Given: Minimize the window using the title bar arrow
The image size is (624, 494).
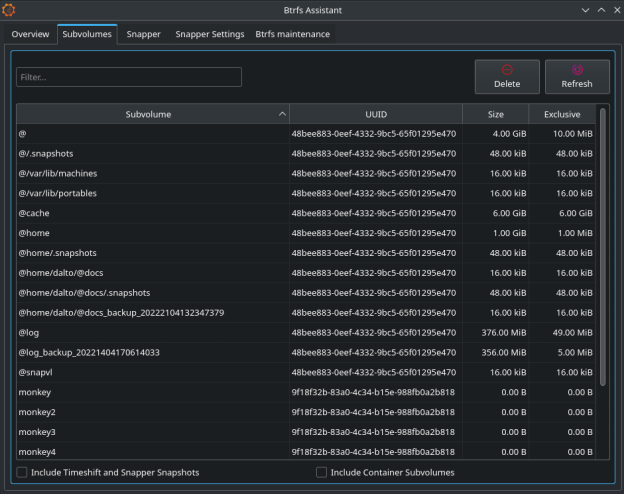Looking at the screenshot, I should [585, 10].
